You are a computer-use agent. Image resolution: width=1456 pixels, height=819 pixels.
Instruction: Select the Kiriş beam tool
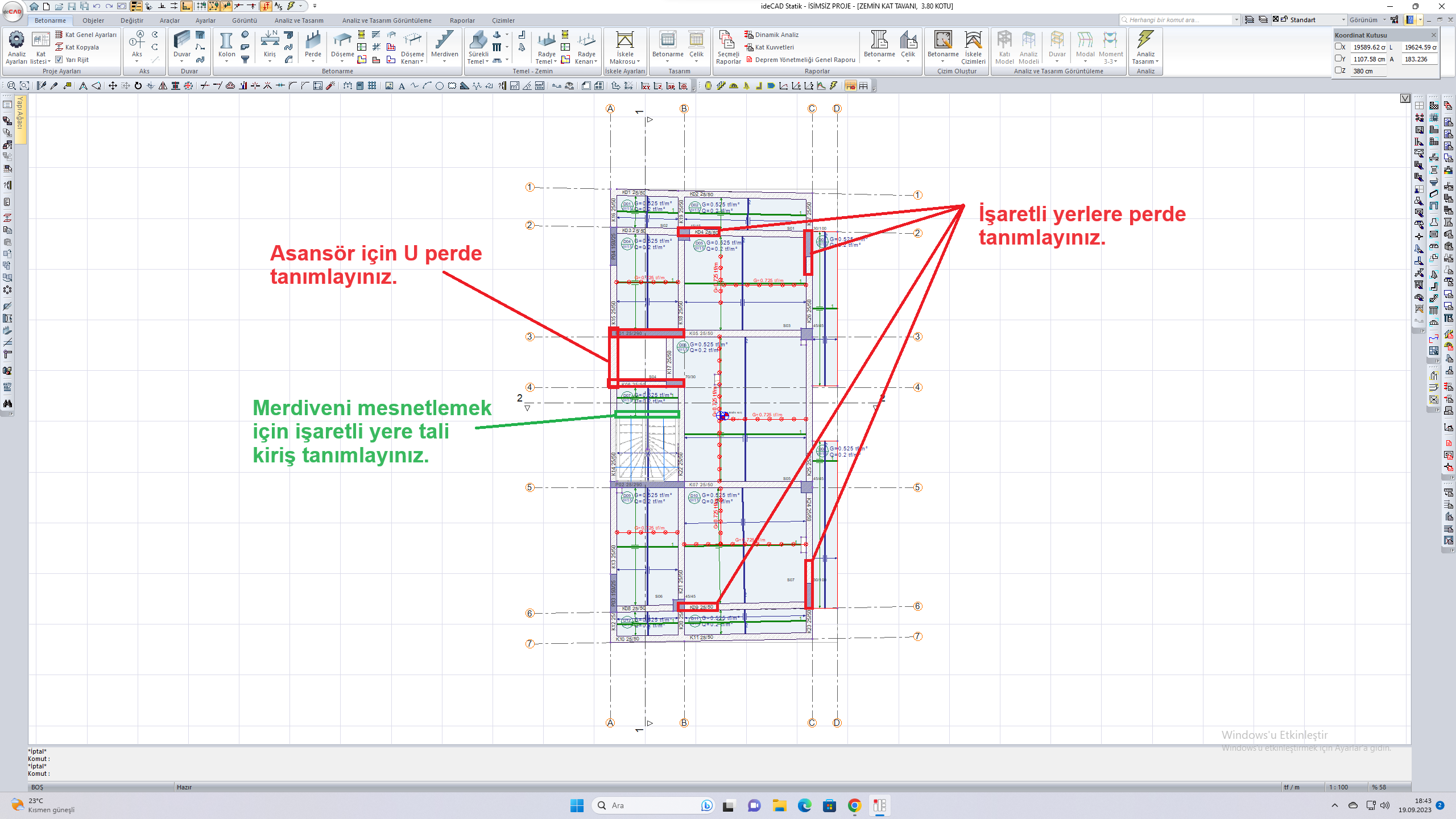pyautogui.click(x=270, y=45)
